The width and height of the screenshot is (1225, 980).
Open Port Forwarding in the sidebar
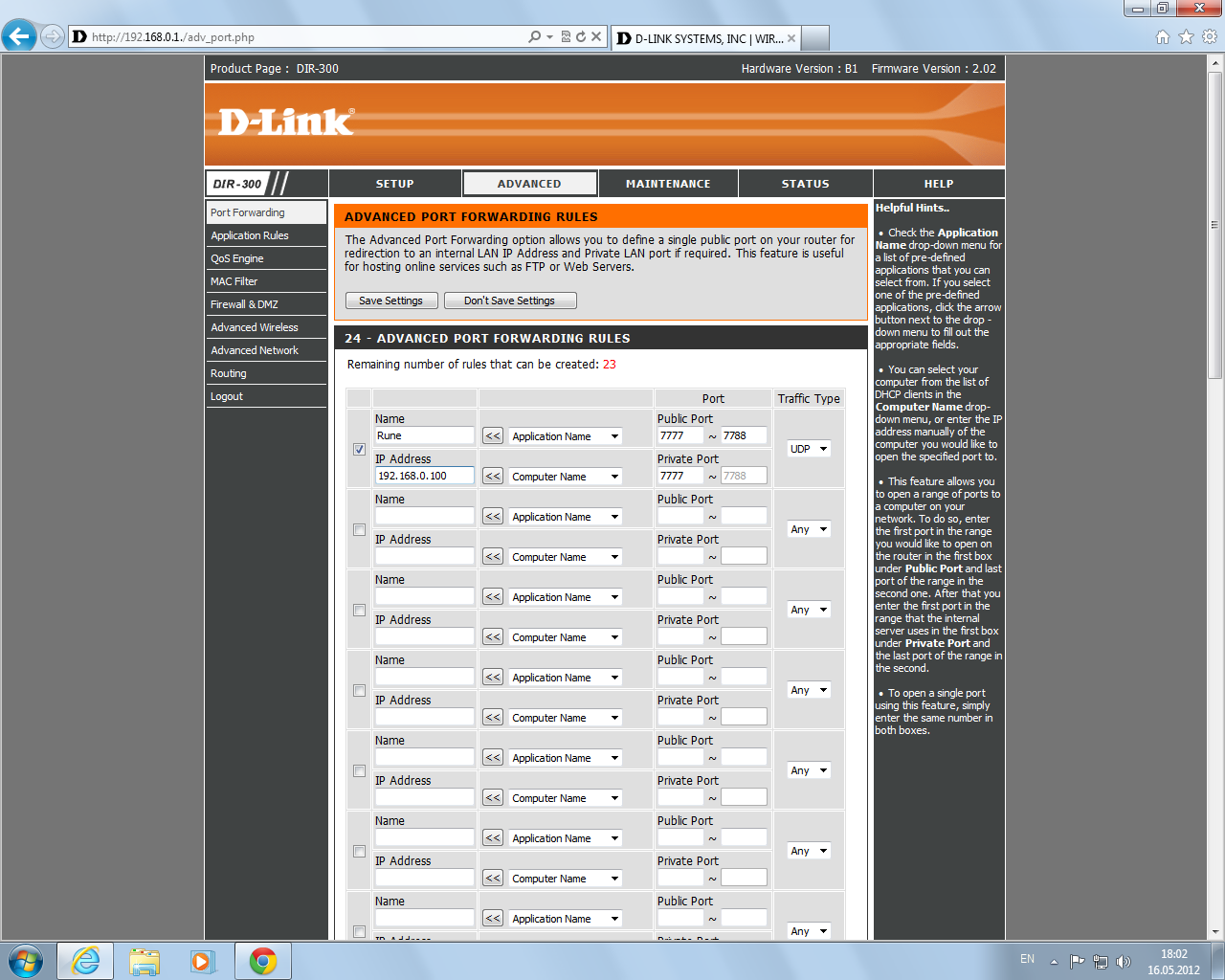pos(266,212)
